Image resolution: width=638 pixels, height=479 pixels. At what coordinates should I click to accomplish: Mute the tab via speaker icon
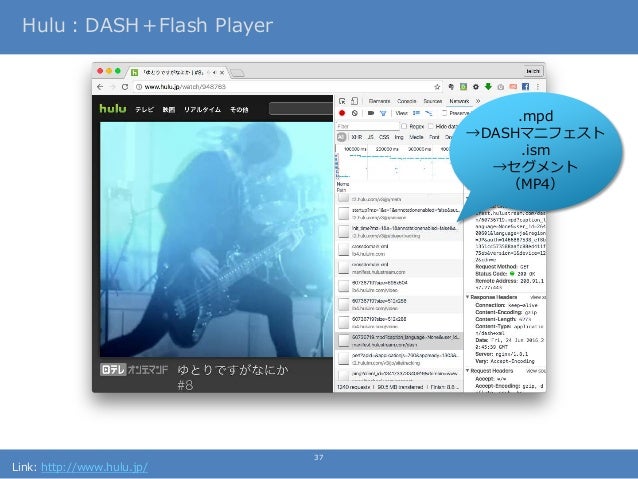click(x=214, y=72)
